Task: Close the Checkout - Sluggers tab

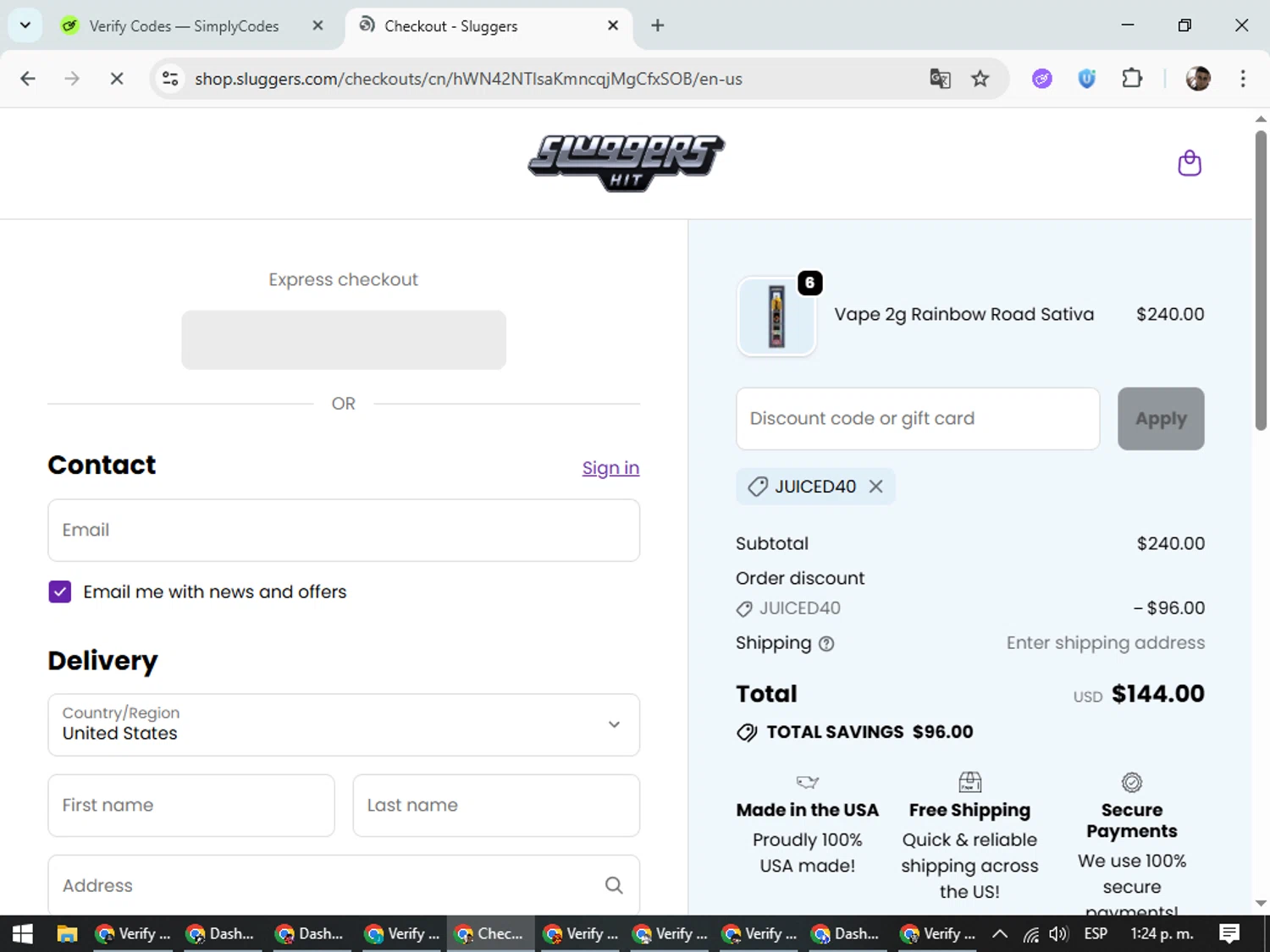Action: (x=613, y=25)
